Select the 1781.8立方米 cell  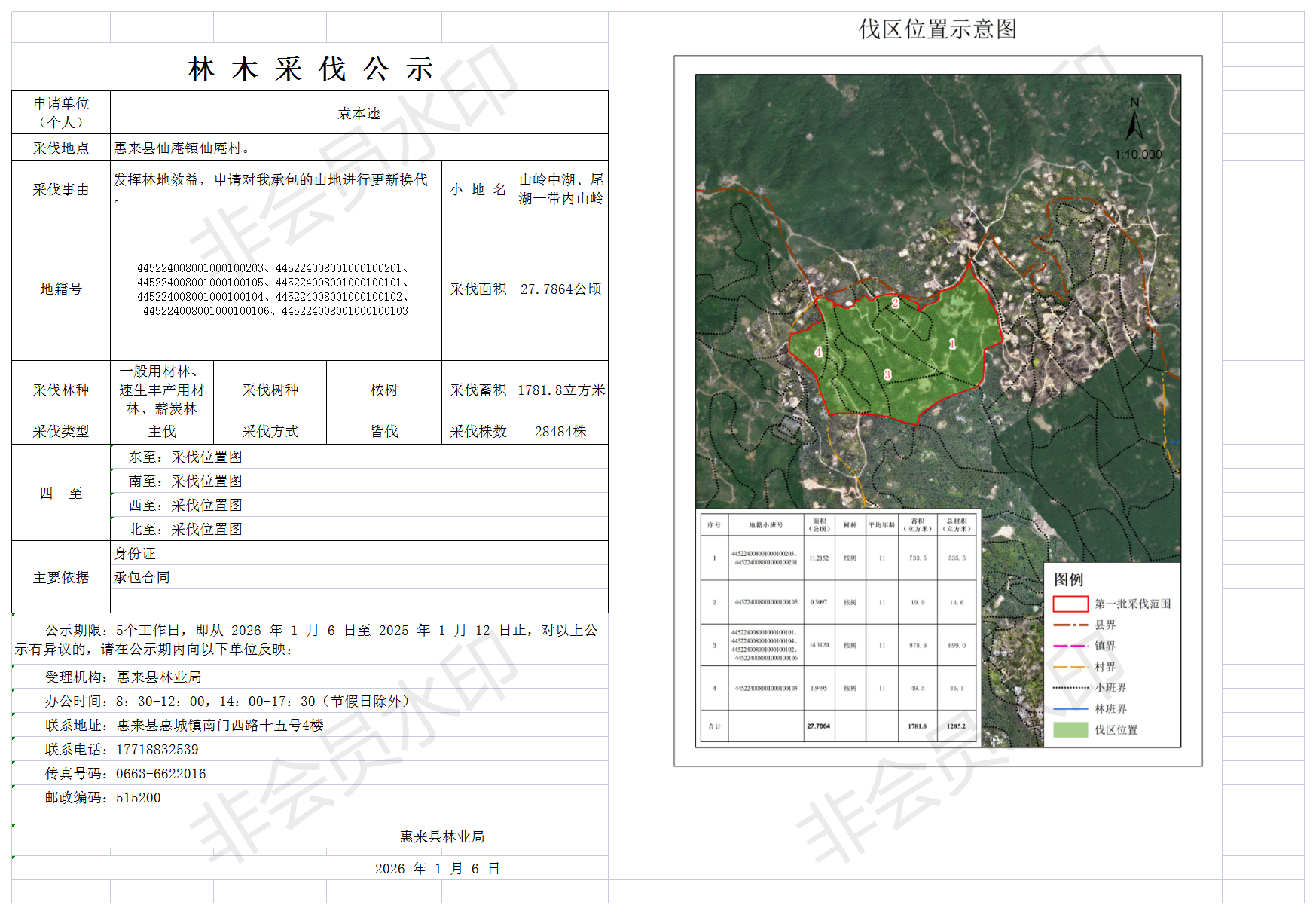click(x=560, y=390)
